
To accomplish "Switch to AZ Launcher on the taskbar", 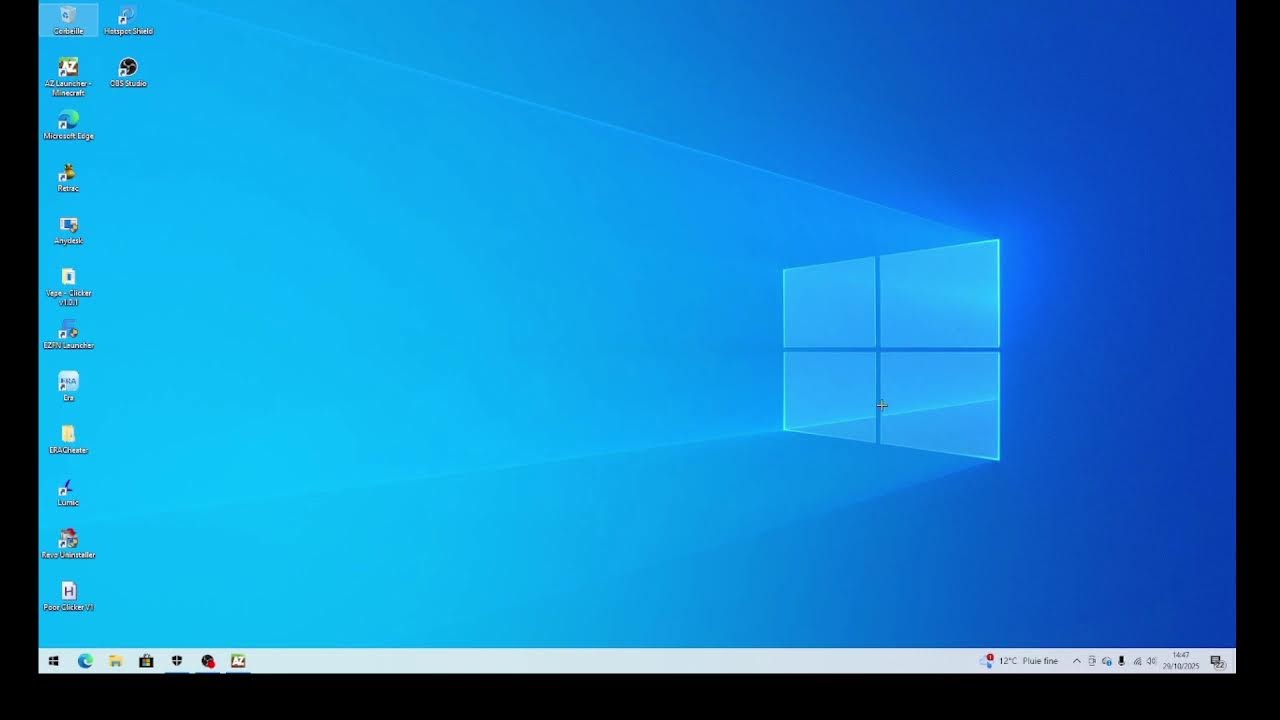I will tap(238, 661).
